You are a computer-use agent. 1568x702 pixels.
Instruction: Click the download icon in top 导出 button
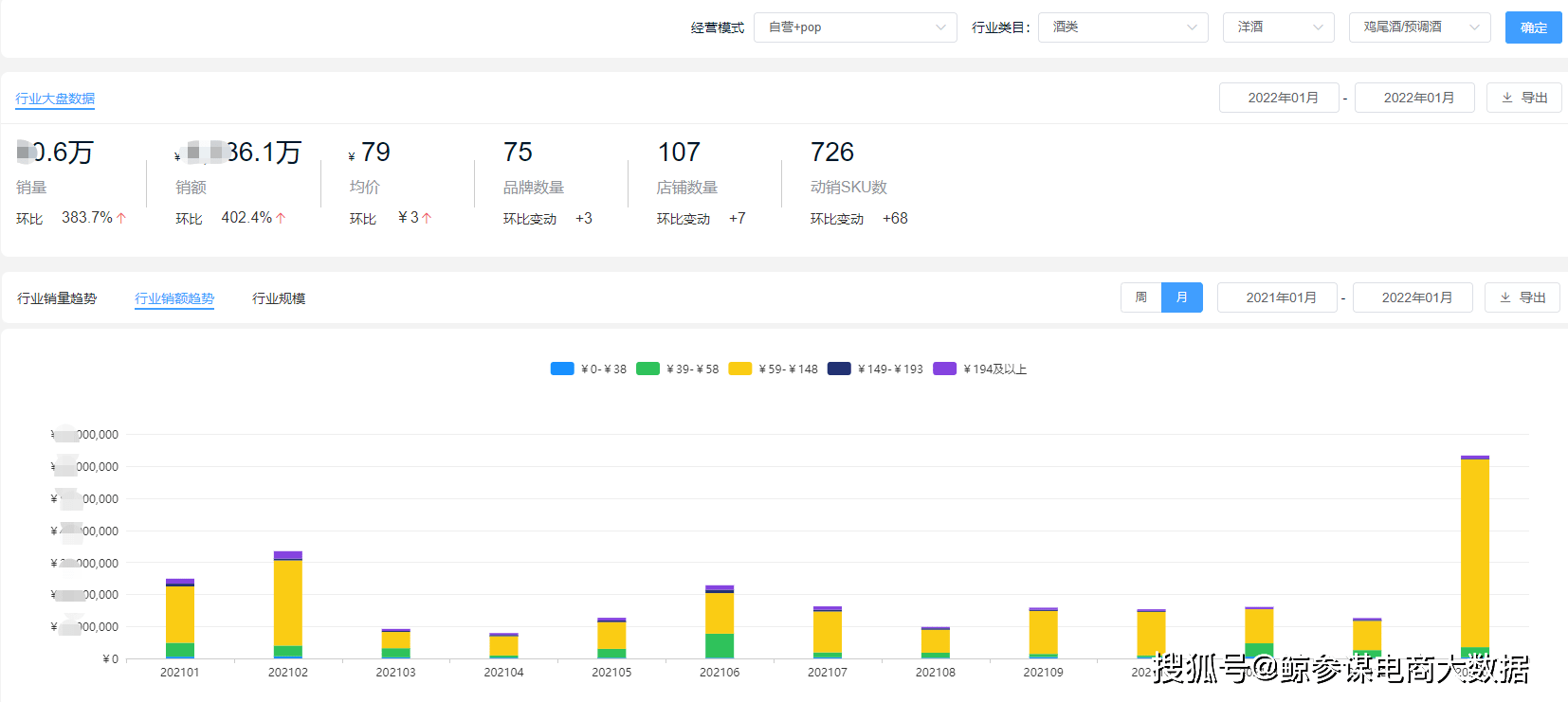coord(1507,98)
